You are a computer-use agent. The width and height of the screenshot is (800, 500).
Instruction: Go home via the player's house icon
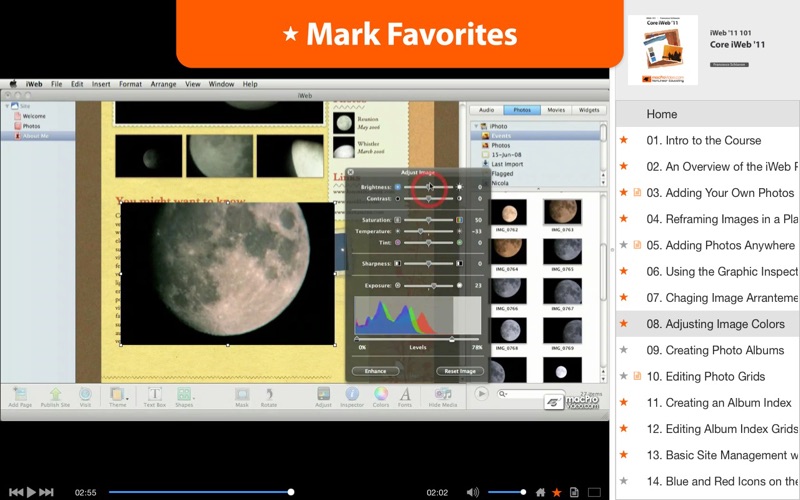[x=540, y=492]
